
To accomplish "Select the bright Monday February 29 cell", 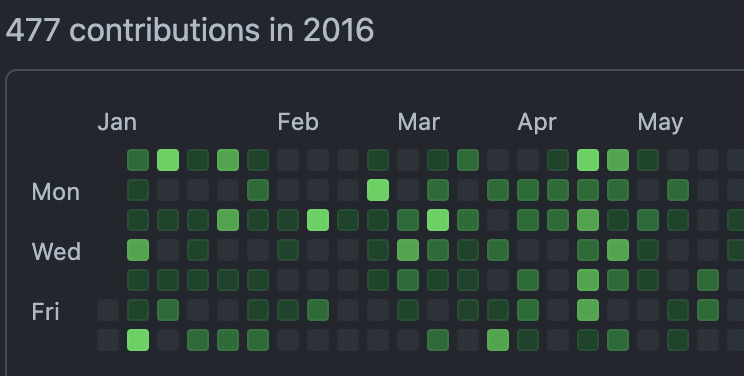I will 378,190.
